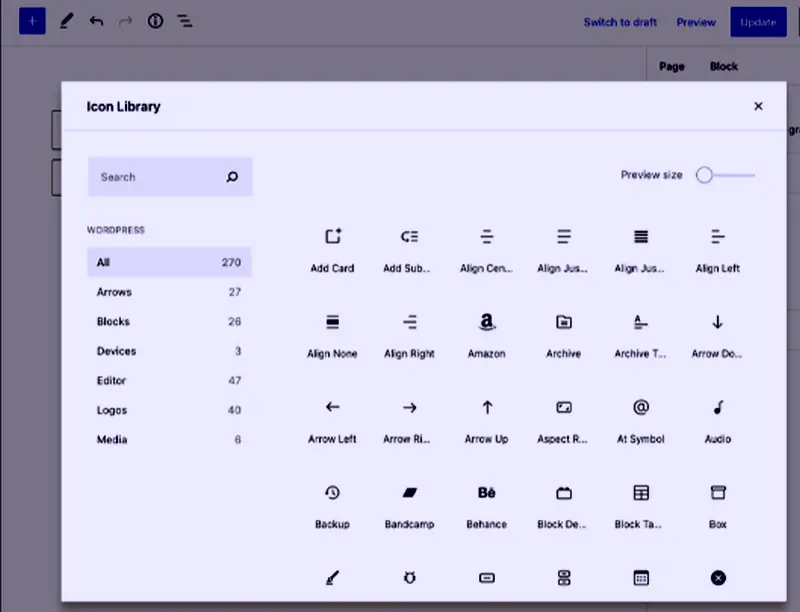Select the Tools pencil icon
This screenshot has width=800, height=612.
click(x=66, y=21)
